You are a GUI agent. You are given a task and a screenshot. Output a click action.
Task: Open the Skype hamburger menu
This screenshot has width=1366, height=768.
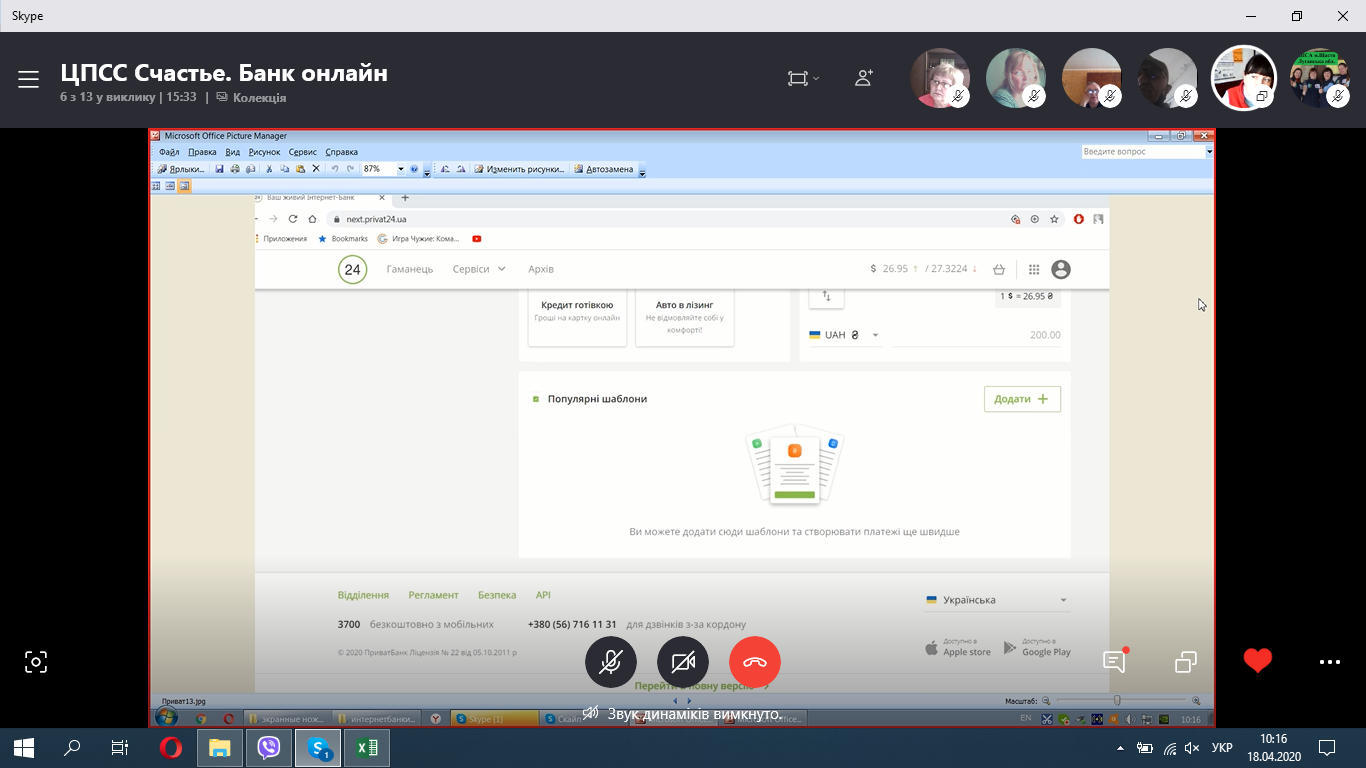coord(28,79)
